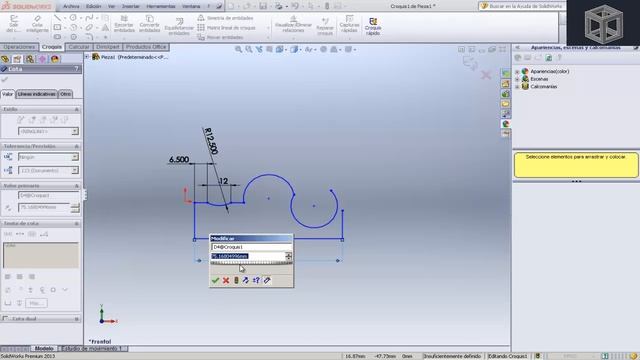Open the FeatureManager tree tab icon
The image size is (640, 360).
pyautogui.click(x=5, y=59)
